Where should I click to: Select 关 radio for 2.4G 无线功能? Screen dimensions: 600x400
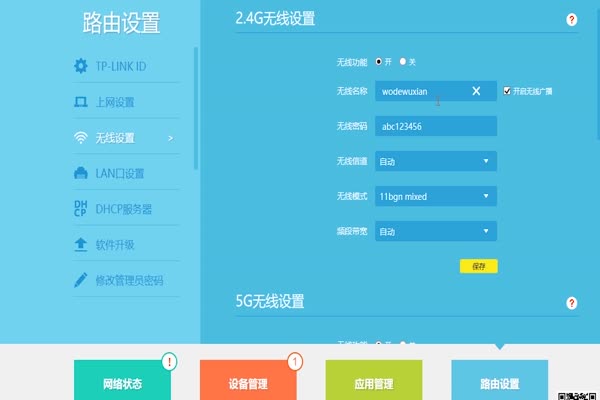403,62
